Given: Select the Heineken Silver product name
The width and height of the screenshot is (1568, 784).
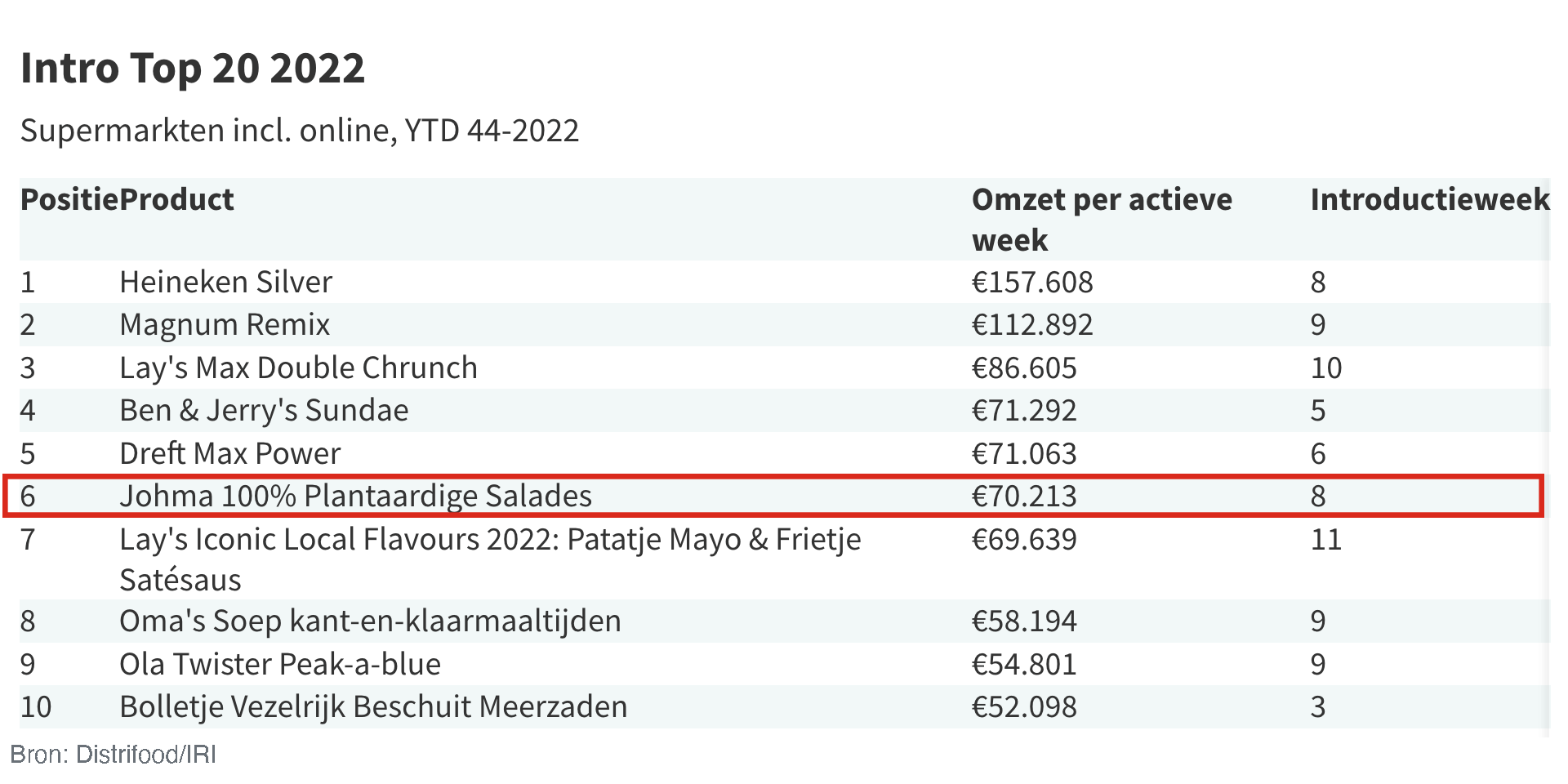Looking at the screenshot, I should click(225, 283).
